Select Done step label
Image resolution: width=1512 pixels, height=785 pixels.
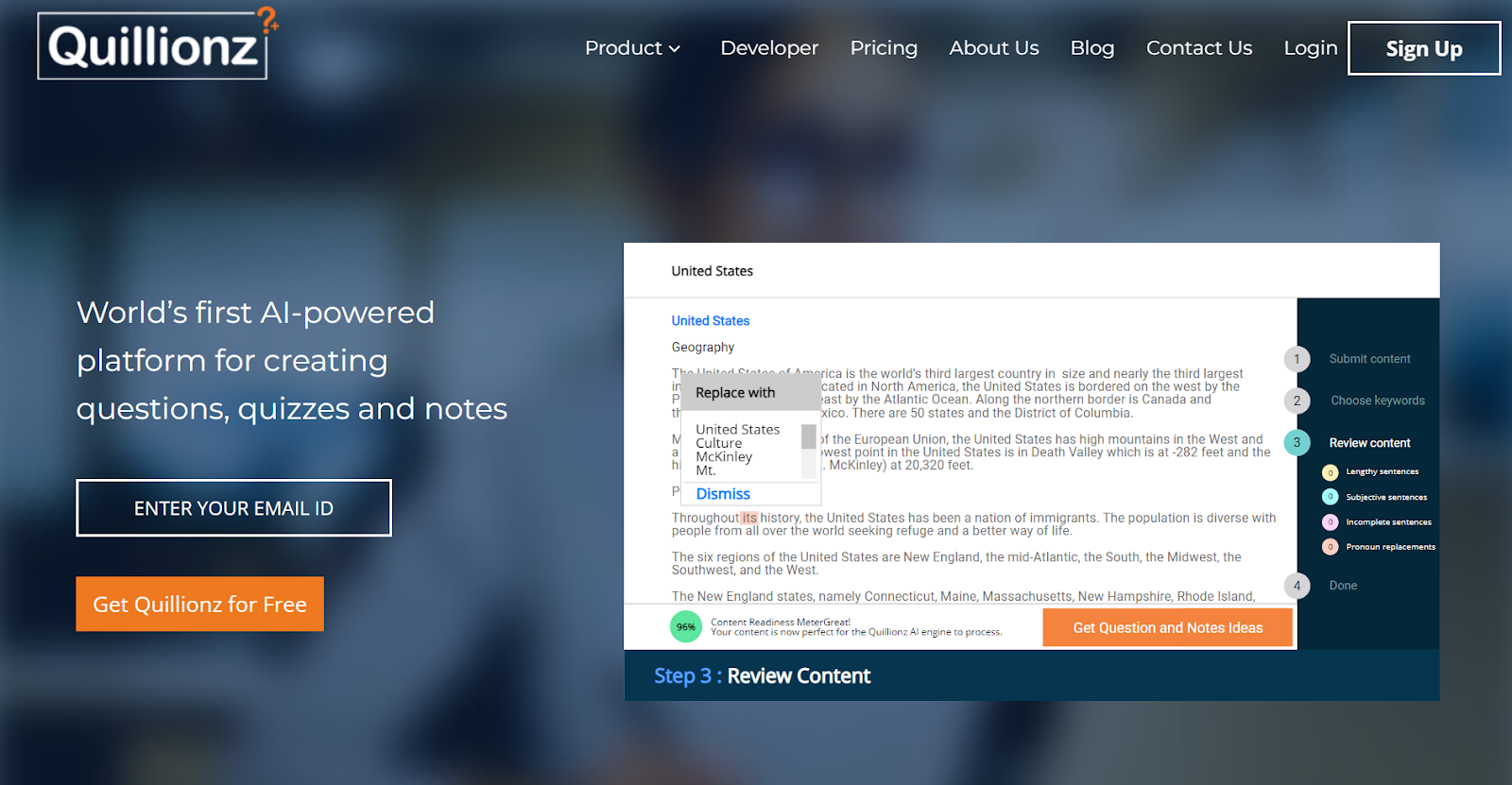coord(1343,586)
